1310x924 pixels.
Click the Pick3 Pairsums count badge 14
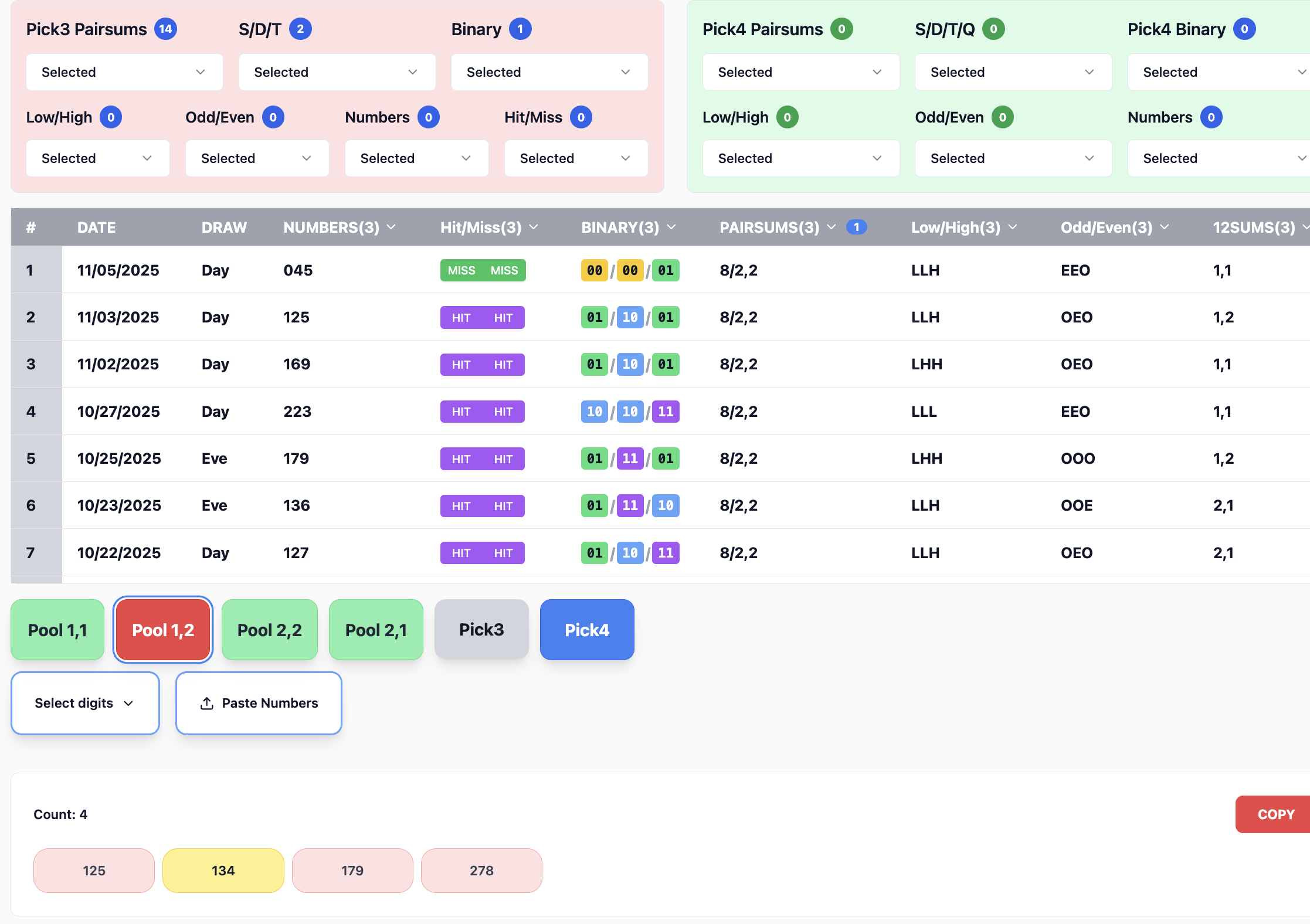(165, 29)
